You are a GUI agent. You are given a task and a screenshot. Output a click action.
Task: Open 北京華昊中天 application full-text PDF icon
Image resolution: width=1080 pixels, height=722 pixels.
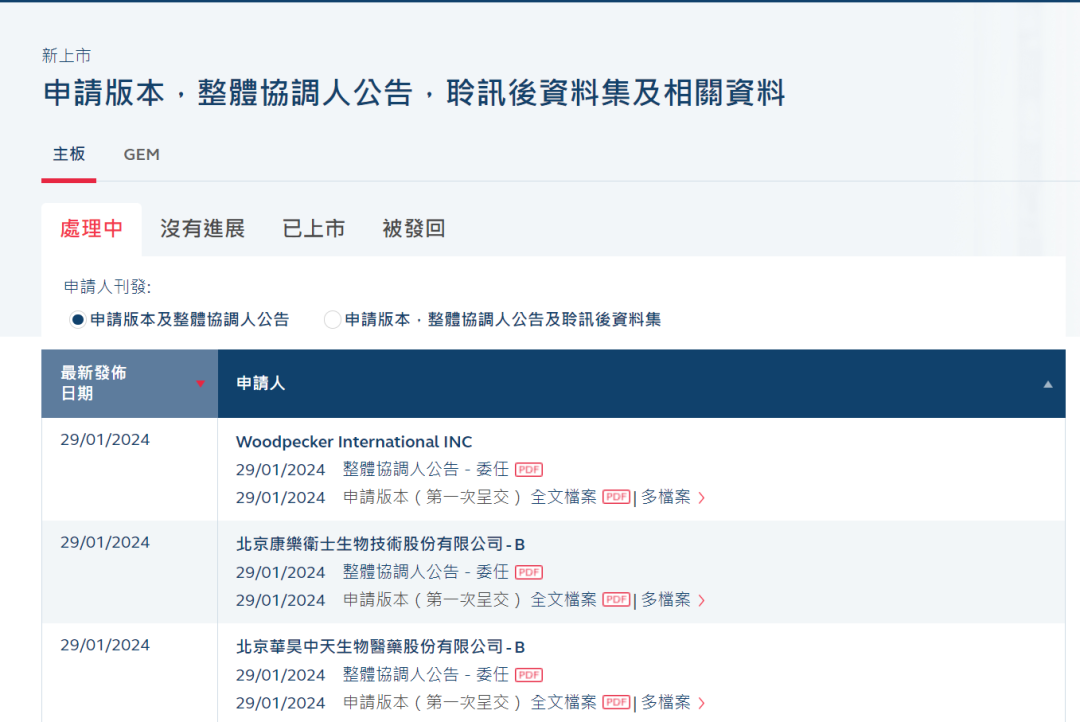tap(616, 703)
